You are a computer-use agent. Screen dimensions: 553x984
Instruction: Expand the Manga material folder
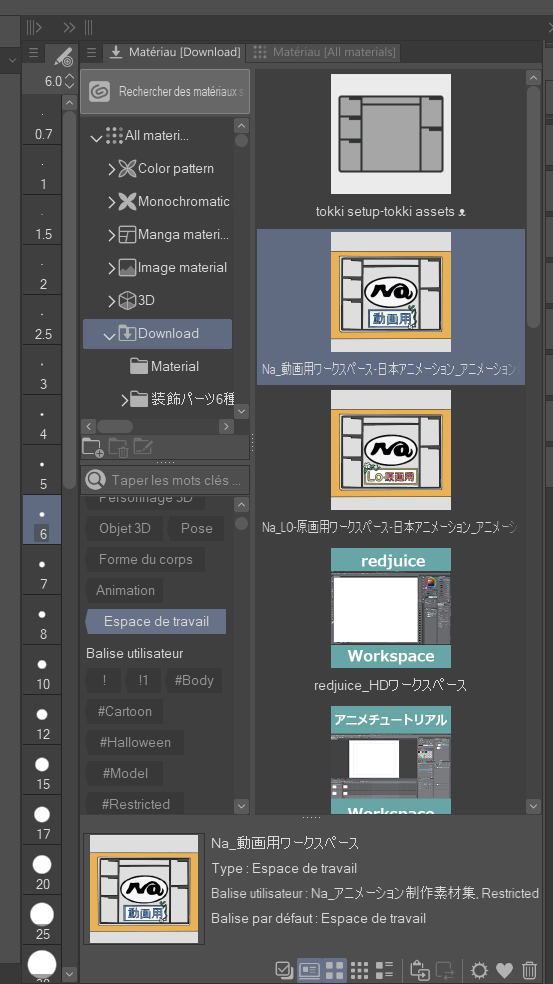111,235
